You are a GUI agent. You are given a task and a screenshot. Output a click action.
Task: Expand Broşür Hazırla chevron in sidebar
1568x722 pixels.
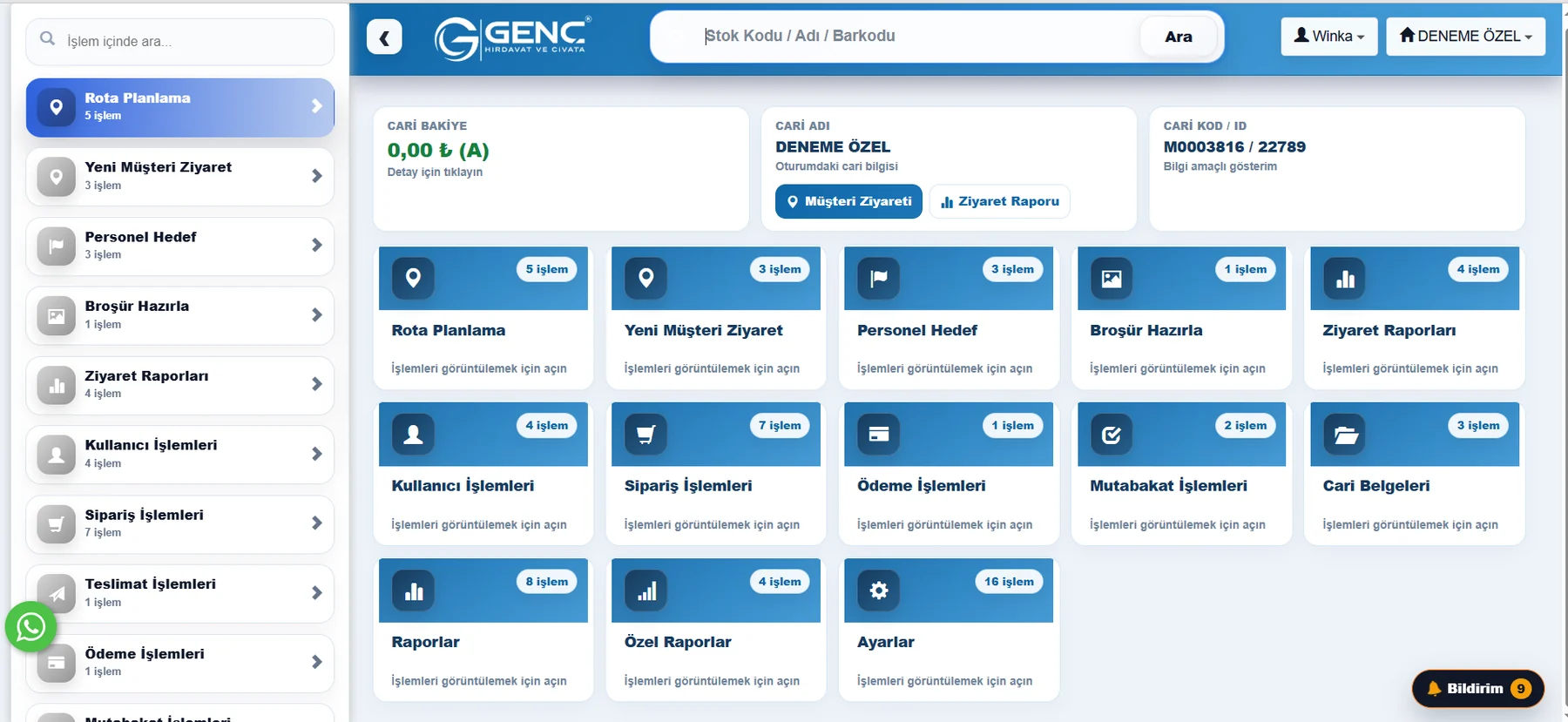tap(317, 315)
